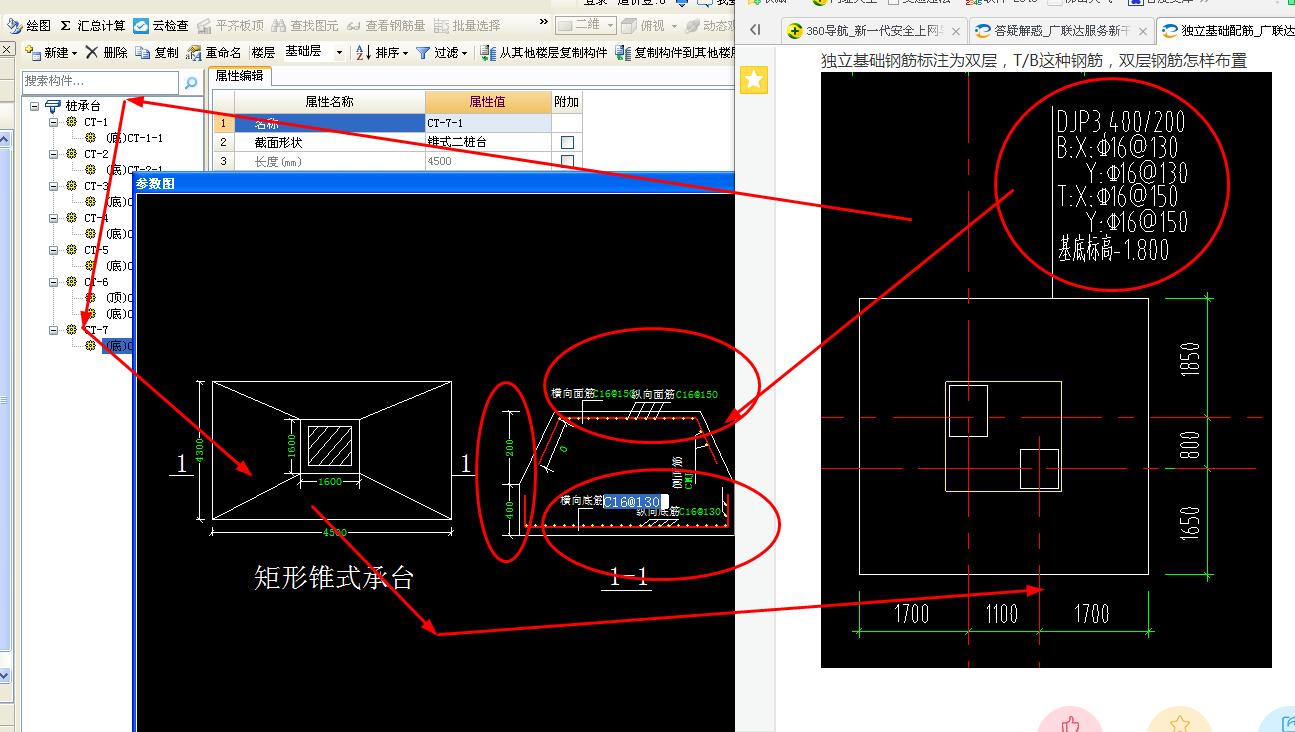Click the browser tab scroll-left arrow
The width and height of the screenshot is (1295, 732).
click(x=755, y=31)
